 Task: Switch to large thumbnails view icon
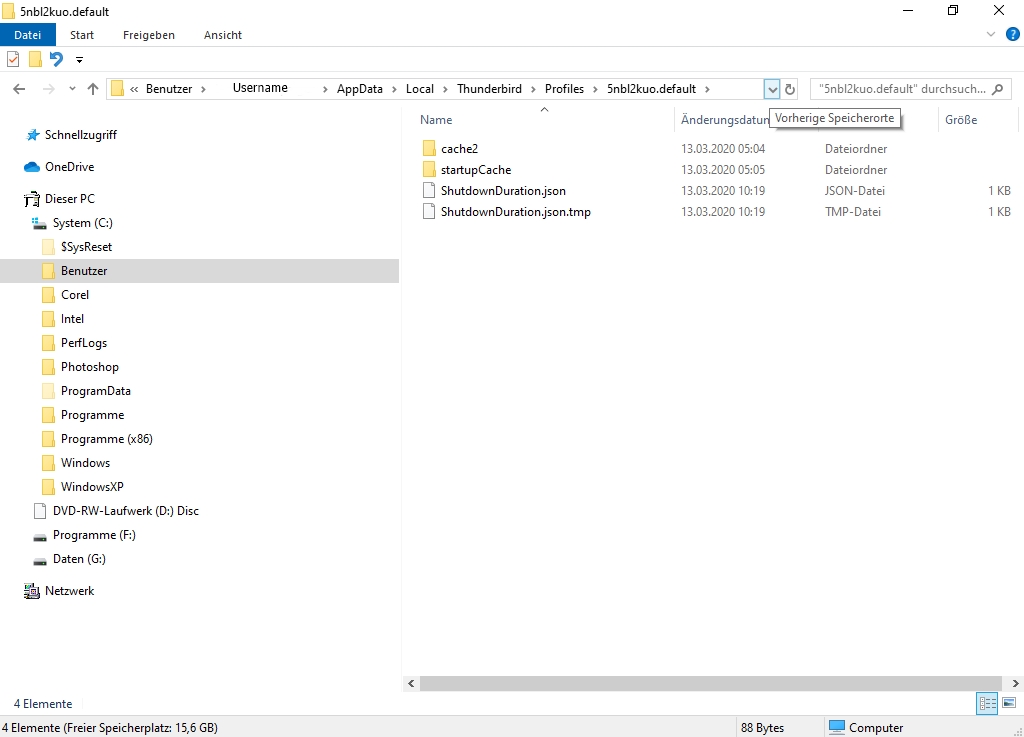[x=1009, y=704]
